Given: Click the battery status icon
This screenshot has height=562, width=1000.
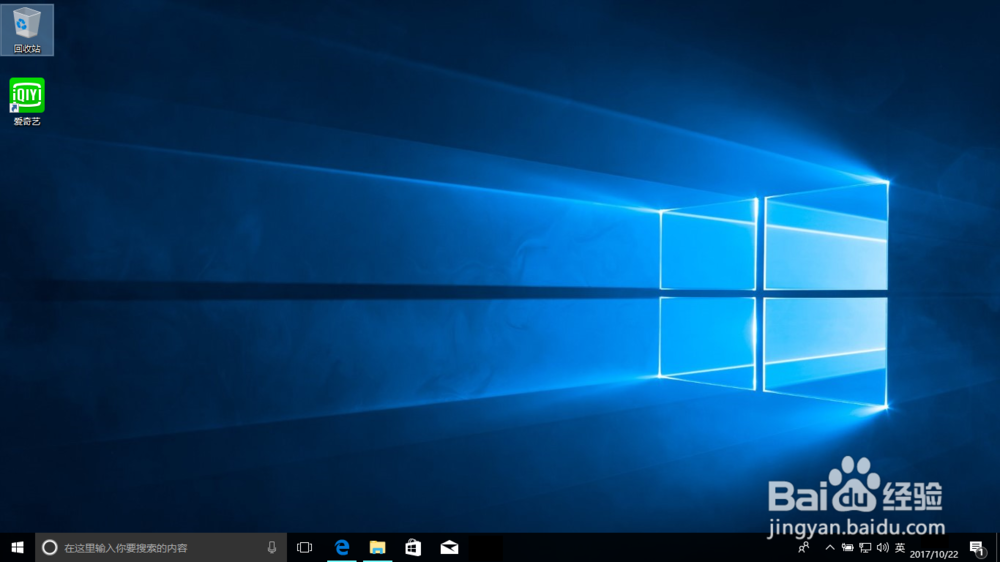Looking at the screenshot, I should tap(848, 547).
